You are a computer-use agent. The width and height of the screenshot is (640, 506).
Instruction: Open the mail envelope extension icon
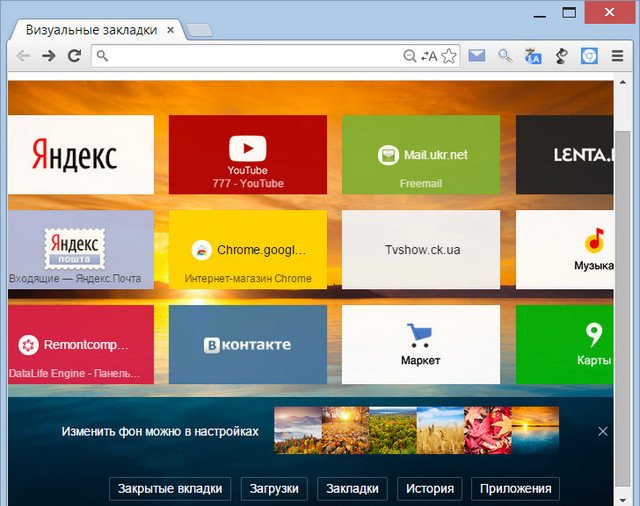pos(477,56)
